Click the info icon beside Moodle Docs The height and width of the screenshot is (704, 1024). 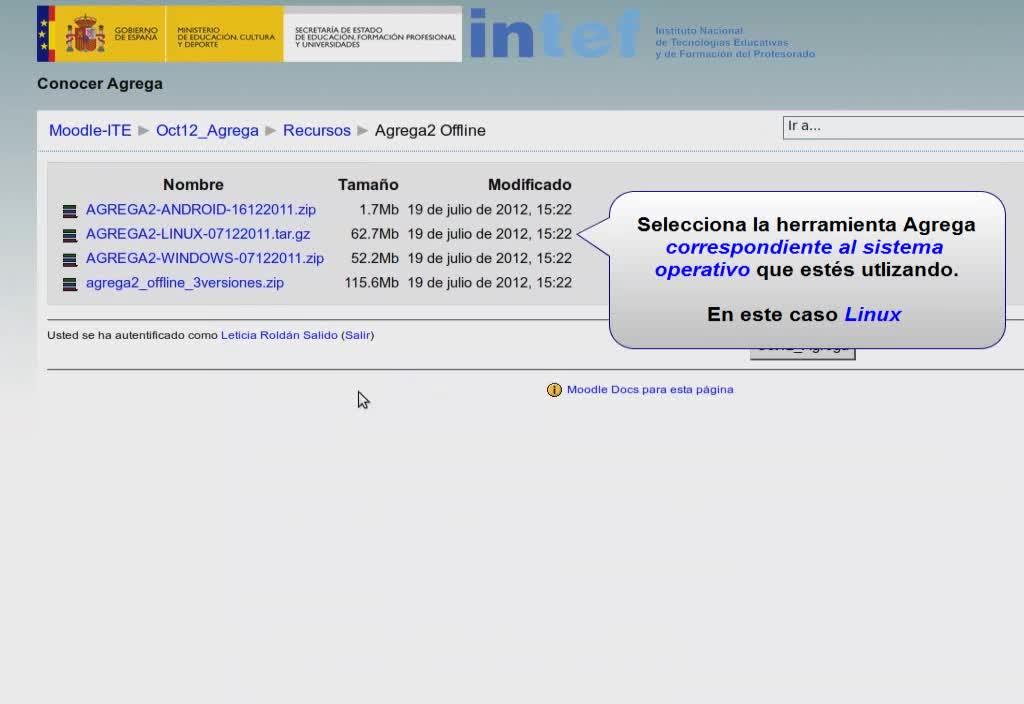coord(554,390)
